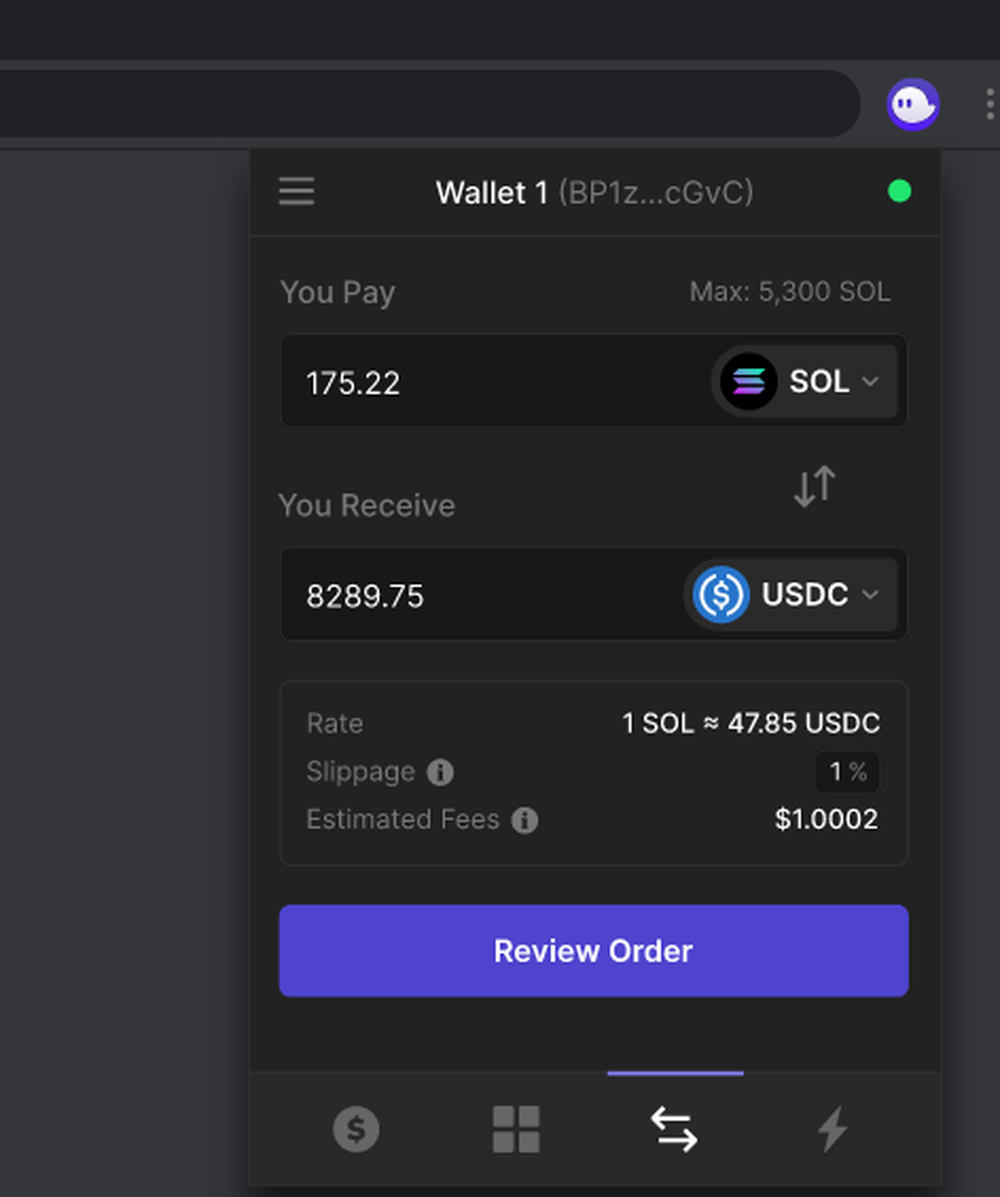1000x1197 pixels.
Task: Show Slippage info tooltip icon
Action: click(440, 772)
